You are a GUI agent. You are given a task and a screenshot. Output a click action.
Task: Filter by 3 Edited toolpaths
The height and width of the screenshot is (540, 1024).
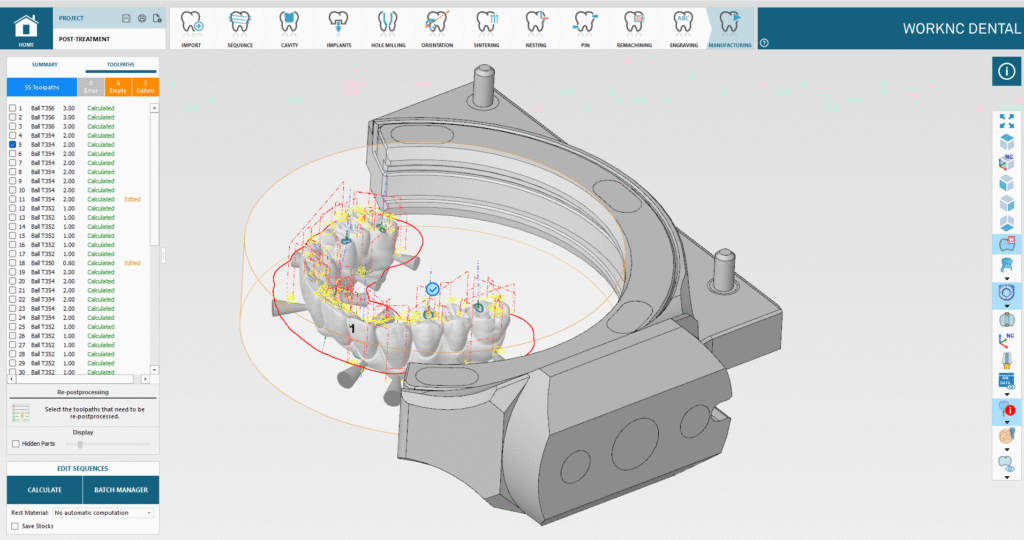(145, 87)
